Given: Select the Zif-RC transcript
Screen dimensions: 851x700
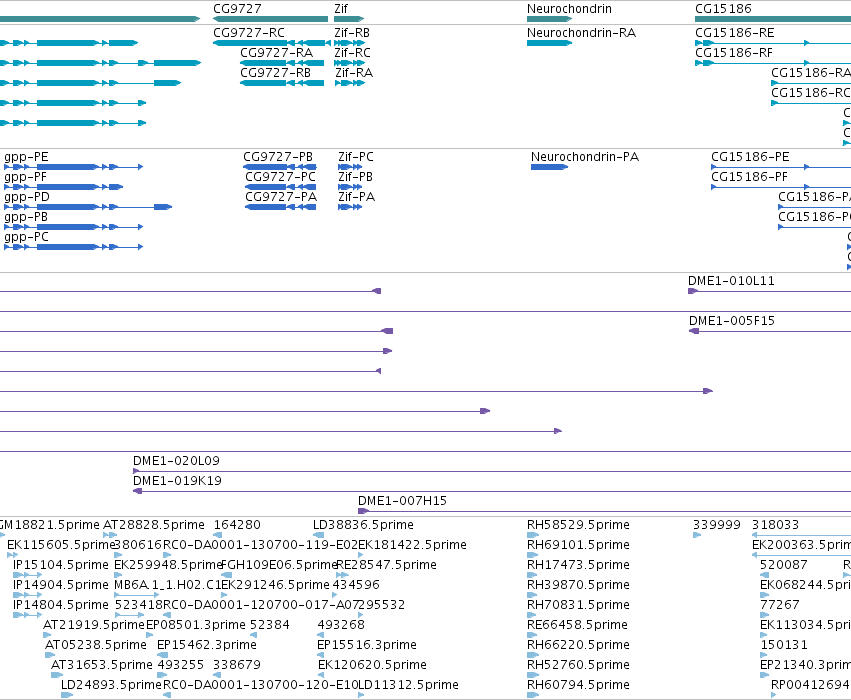Looking at the screenshot, I should click(x=350, y=63).
